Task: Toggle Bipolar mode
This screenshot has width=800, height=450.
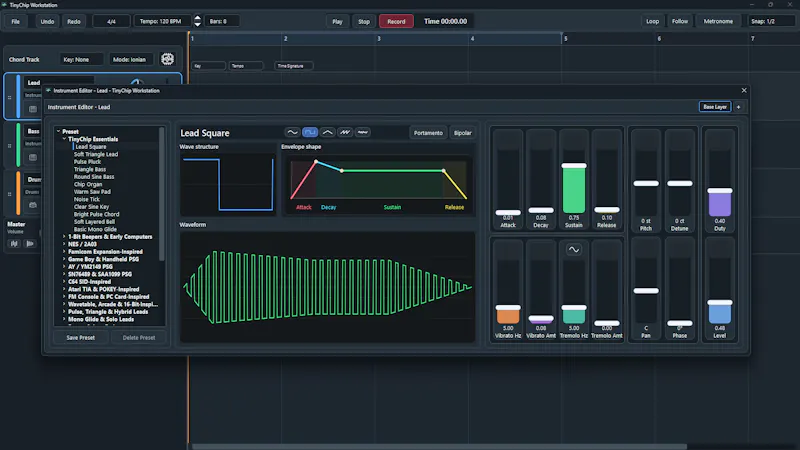Action: (x=463, y=133)
